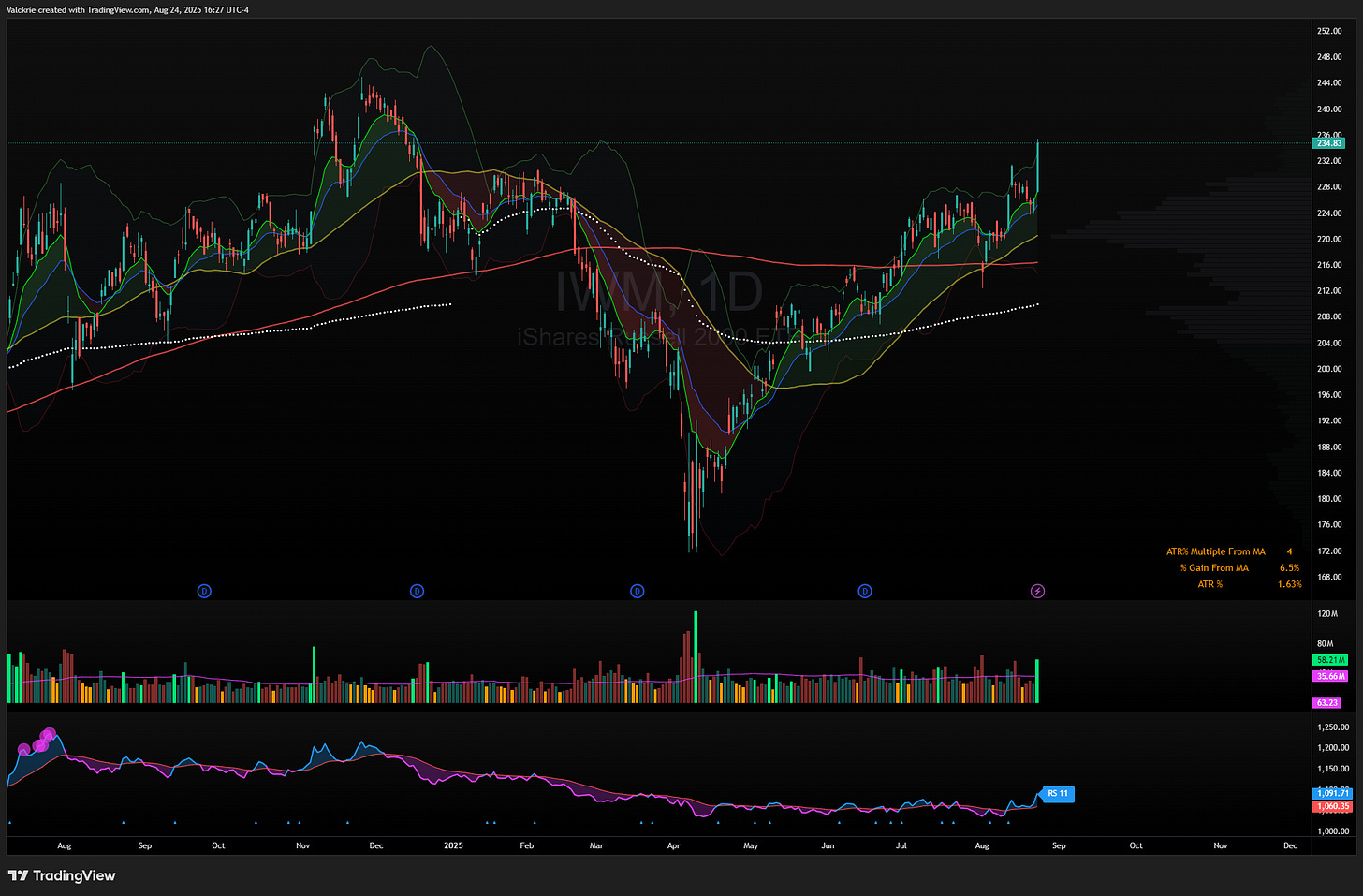Click the 'ATR% Multiple From MA' table label

pos(1215,551)
